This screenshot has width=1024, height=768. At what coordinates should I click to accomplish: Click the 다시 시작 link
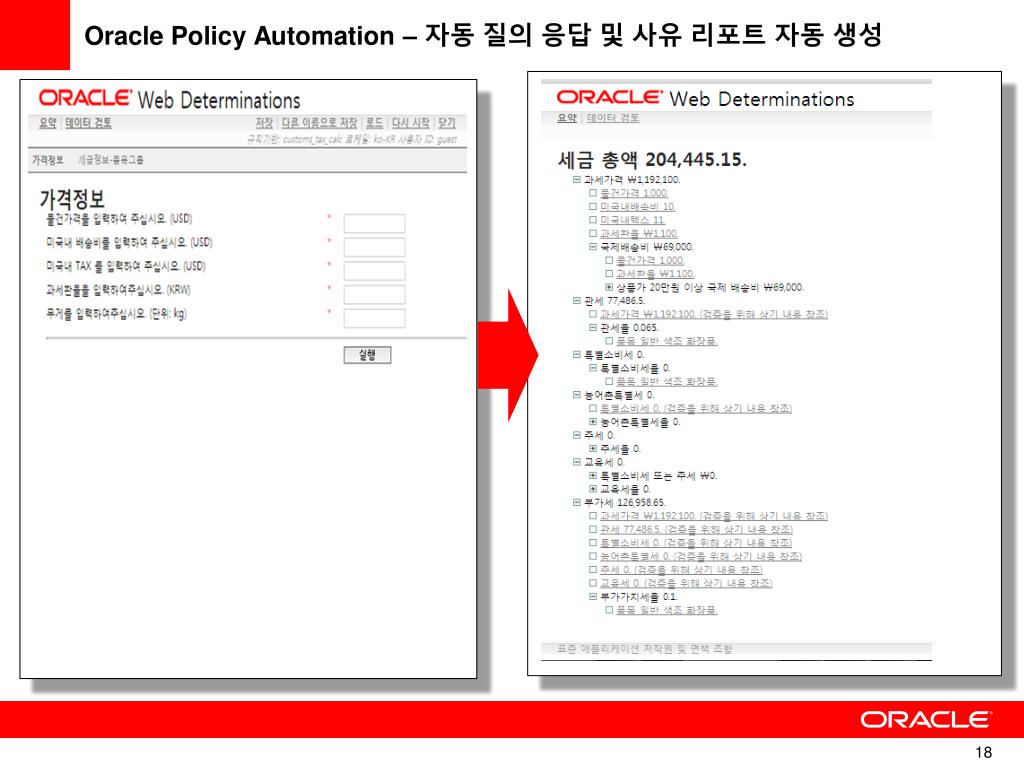411,123
